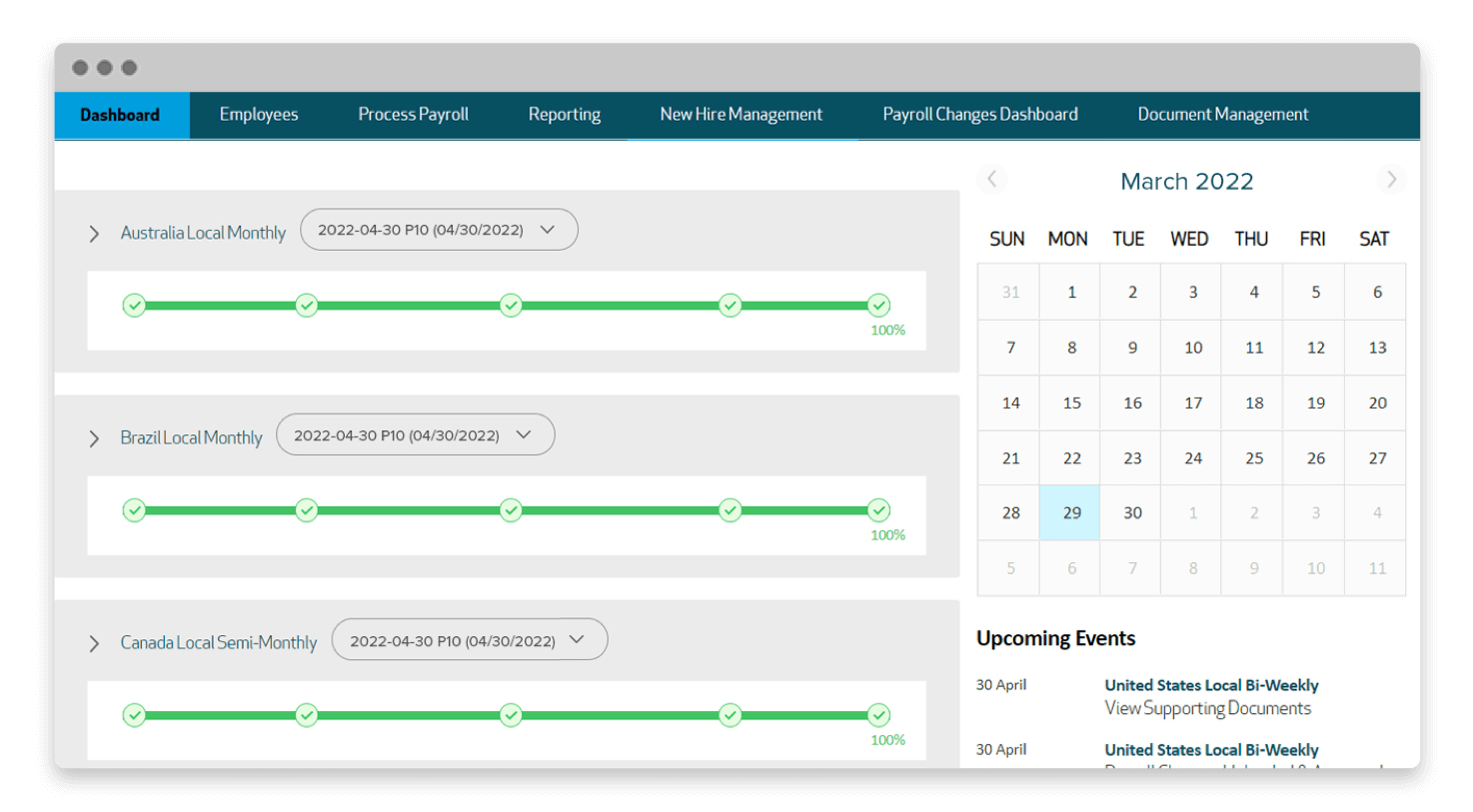Click fourth checkmark step in Brazil progress
Viewport: 1473px width, 812px height.
pos(731,510)
